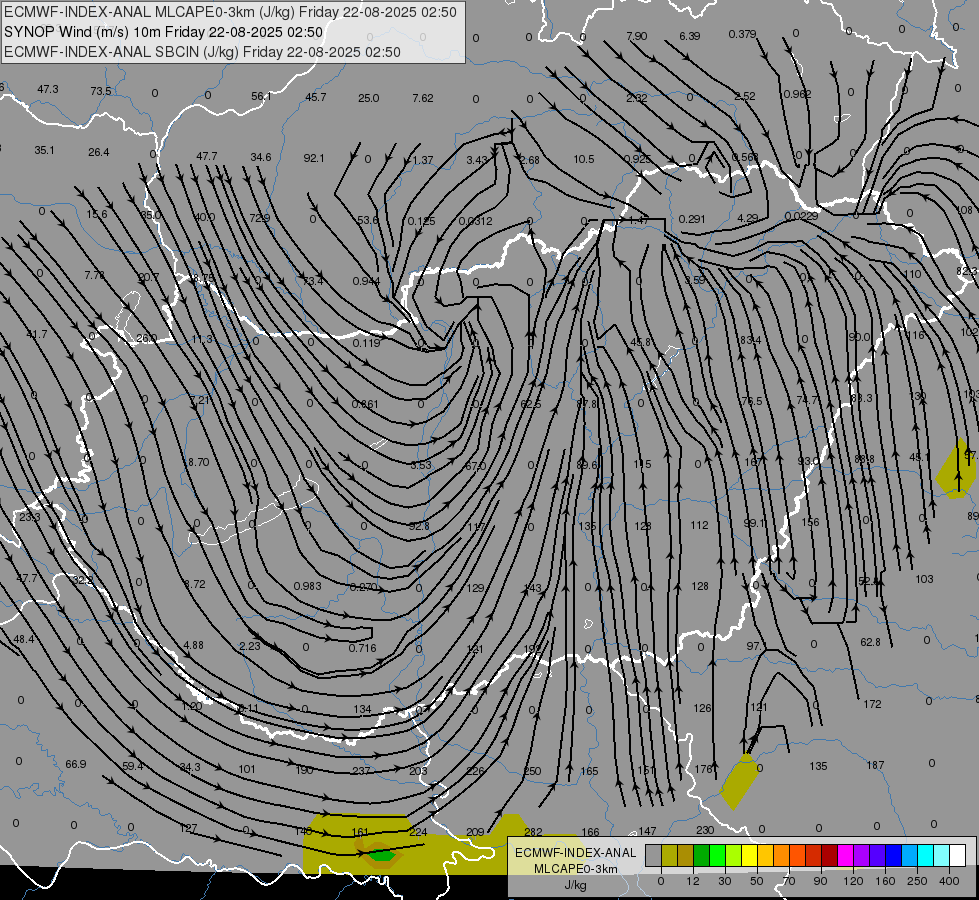Click the olive diamond patch near value 176
The width and height of the screenshot is (979, 900).
739,781
